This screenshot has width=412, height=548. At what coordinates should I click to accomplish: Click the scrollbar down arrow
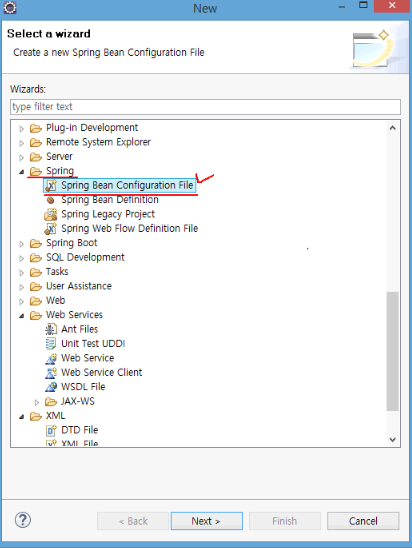pyautogui.click(x=392, y=439)
